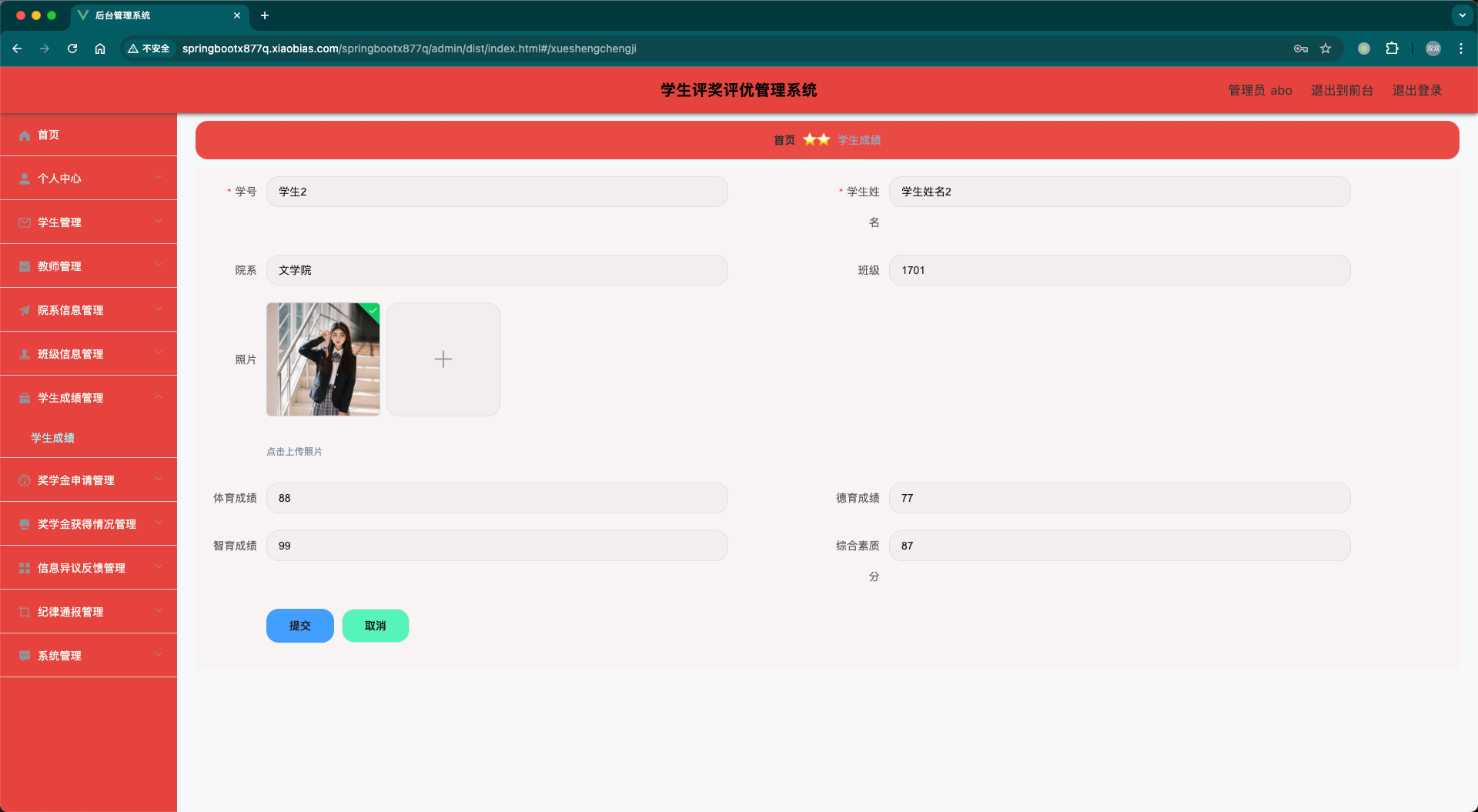Open a new browser tab with plus
This screenshot has width=1478, height=812.
[x=265, y=15]
